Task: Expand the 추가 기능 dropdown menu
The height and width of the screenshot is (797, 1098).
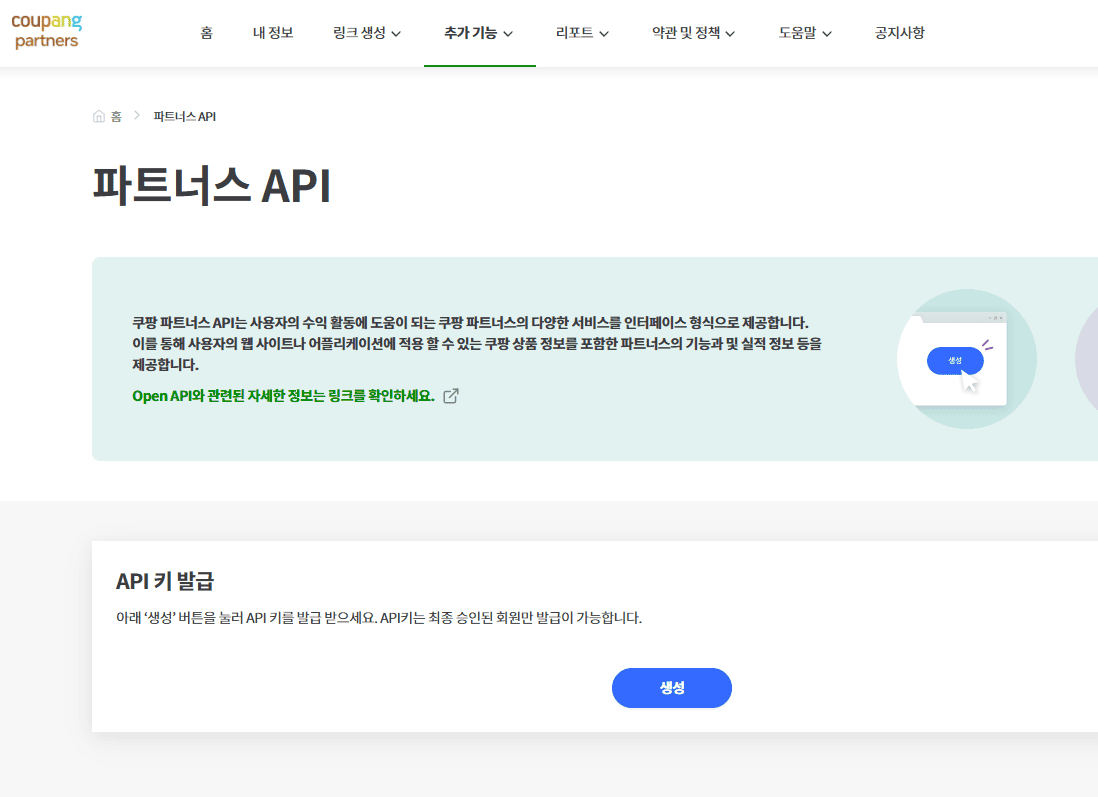Action: (x=479, y=33)
